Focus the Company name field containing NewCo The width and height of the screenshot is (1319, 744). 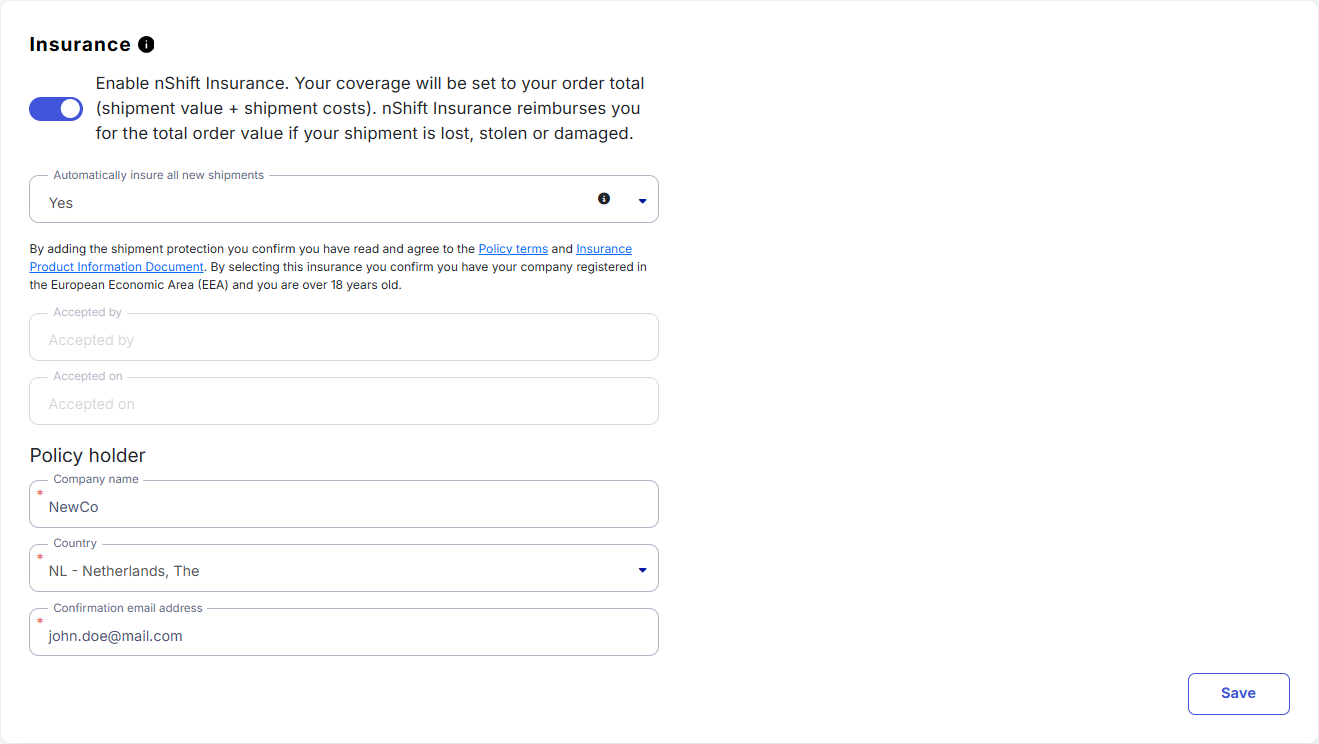[x=344, y=507]
